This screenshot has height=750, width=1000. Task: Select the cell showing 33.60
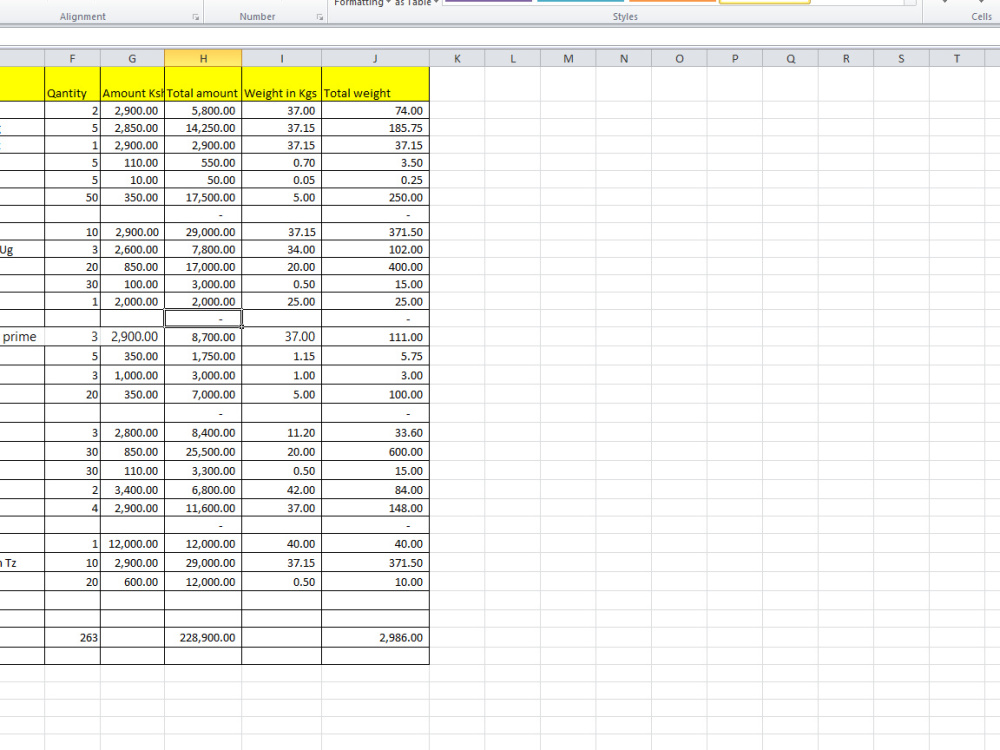tap(375, 432)
